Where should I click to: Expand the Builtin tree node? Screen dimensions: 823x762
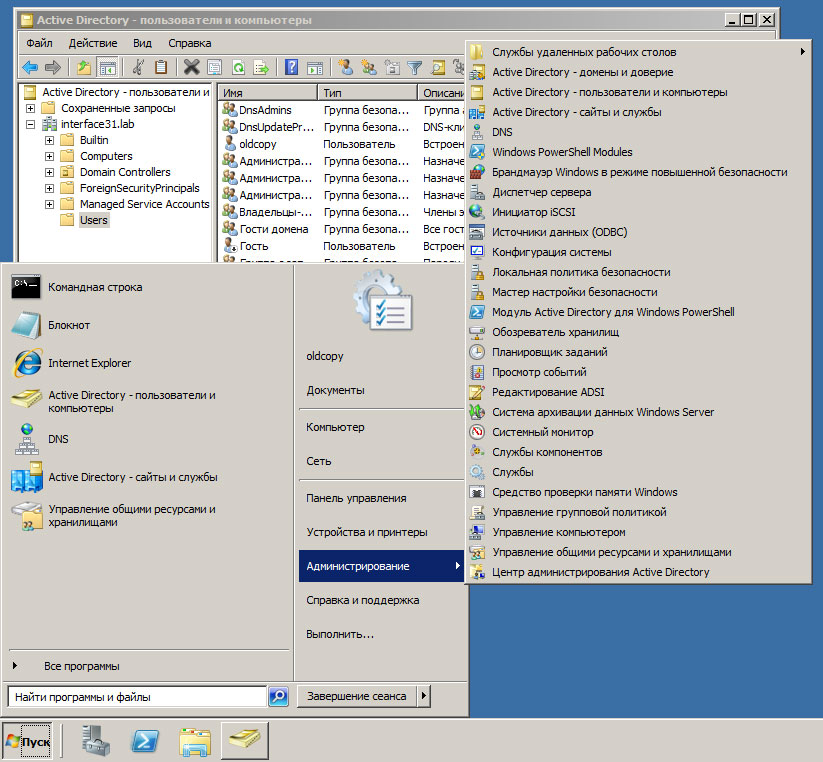49,140
